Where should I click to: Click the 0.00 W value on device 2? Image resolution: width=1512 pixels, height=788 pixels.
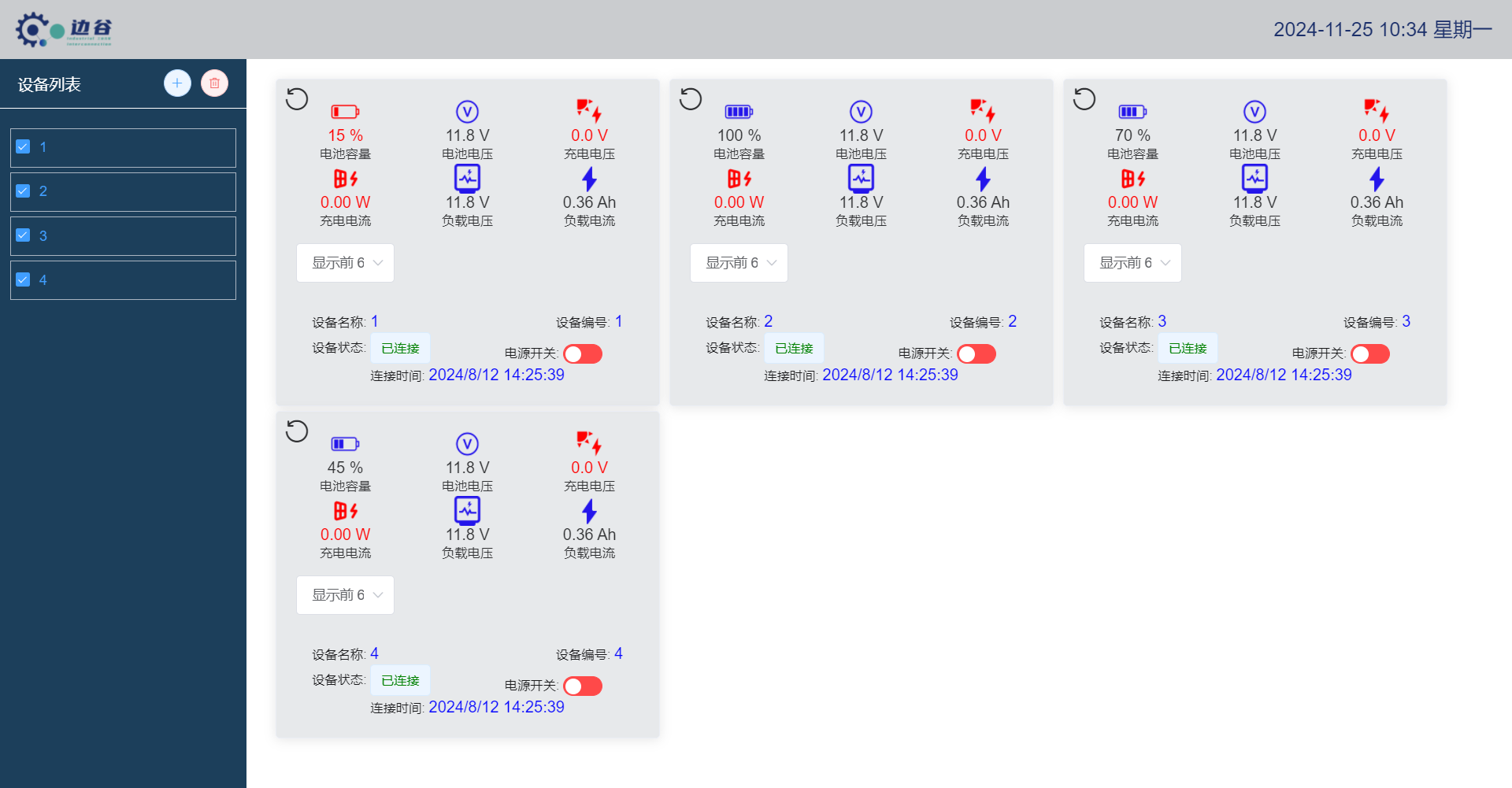pos(739,202)
